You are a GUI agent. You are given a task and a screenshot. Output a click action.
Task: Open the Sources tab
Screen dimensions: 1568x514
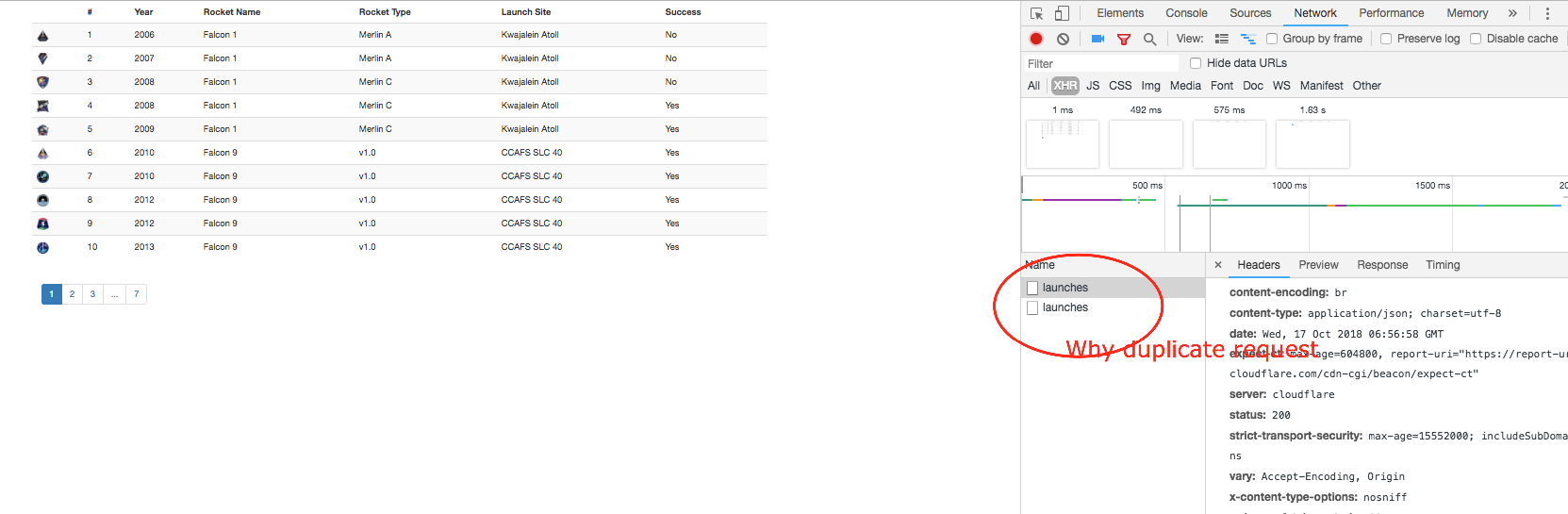point(1250,13)
